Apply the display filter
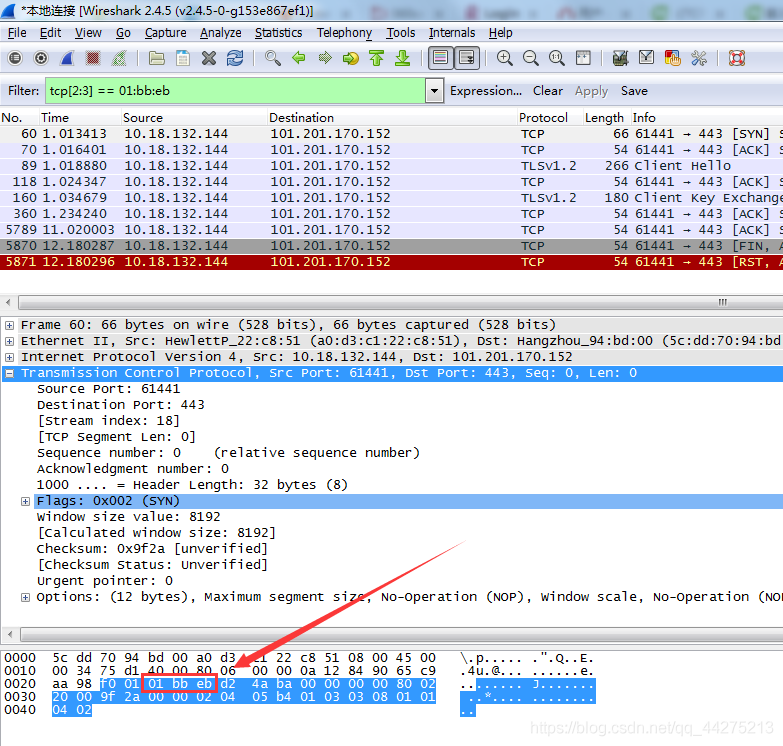 [591, 91]
